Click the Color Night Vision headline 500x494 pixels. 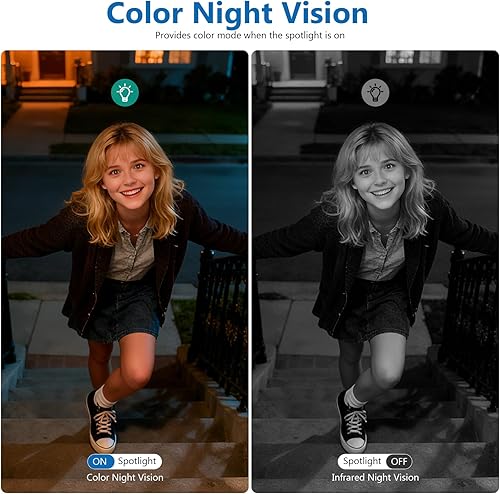(x=237, y=14)
